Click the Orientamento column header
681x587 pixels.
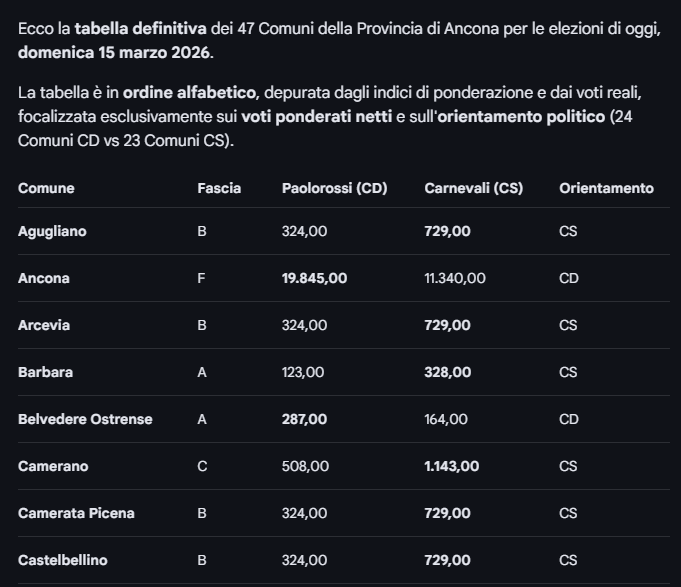click(x=606, y=188)
